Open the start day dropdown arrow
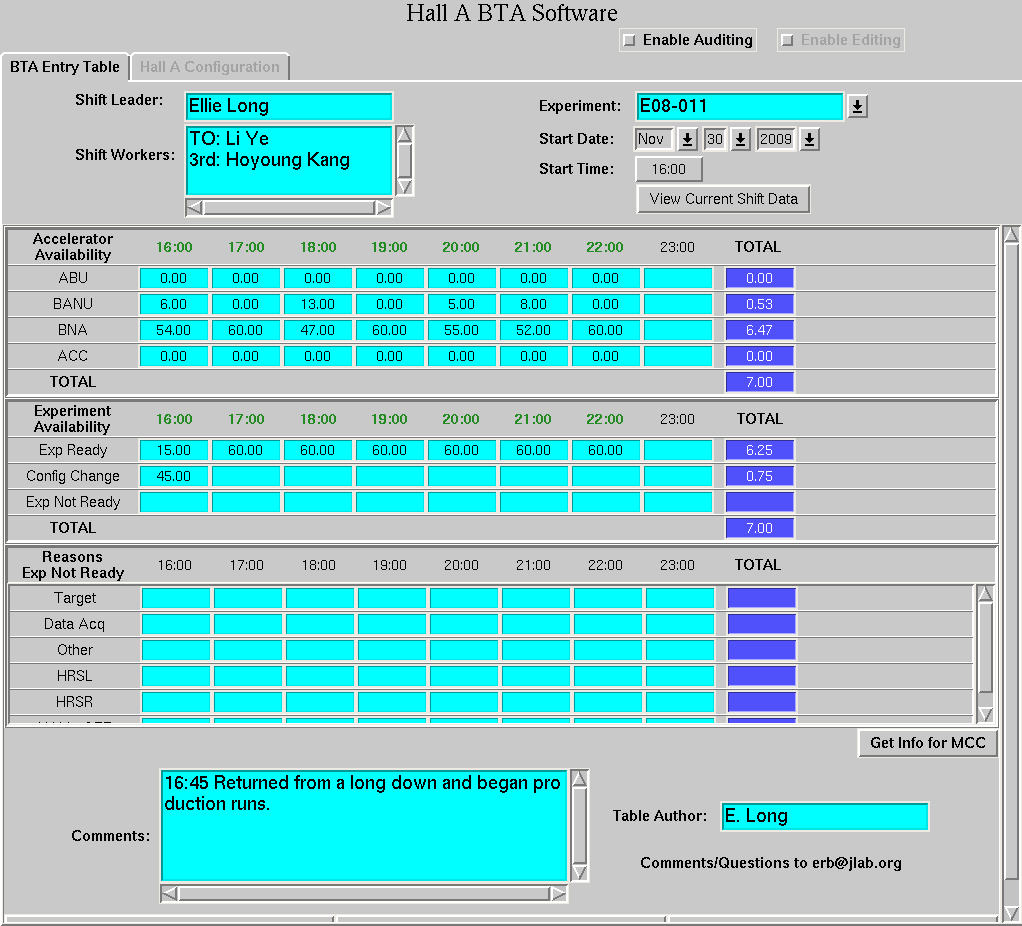1022x926 pixels. coord(740,139)
